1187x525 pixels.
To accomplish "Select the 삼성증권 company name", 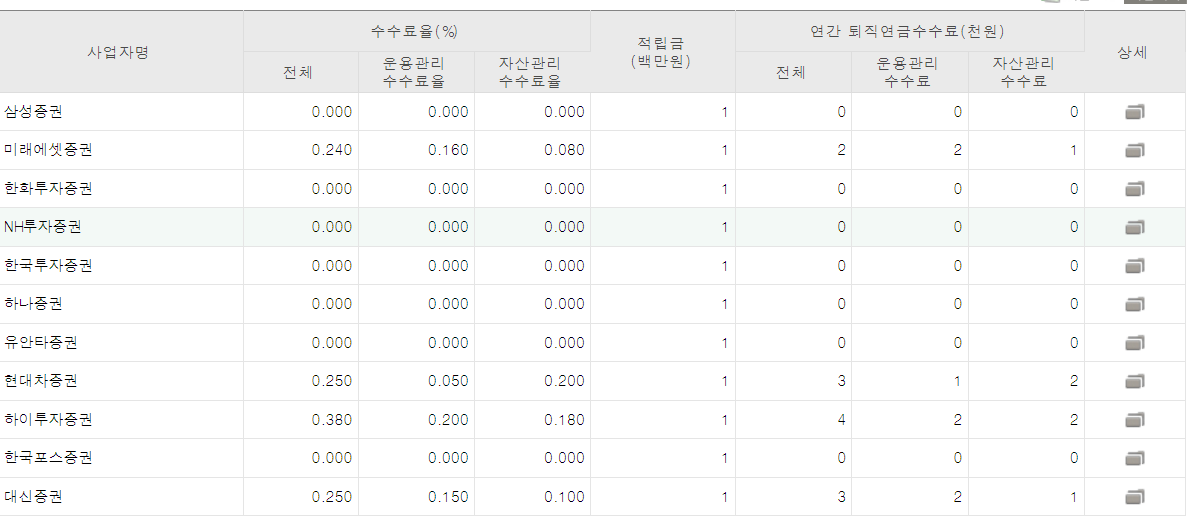I will coord(33,112).
